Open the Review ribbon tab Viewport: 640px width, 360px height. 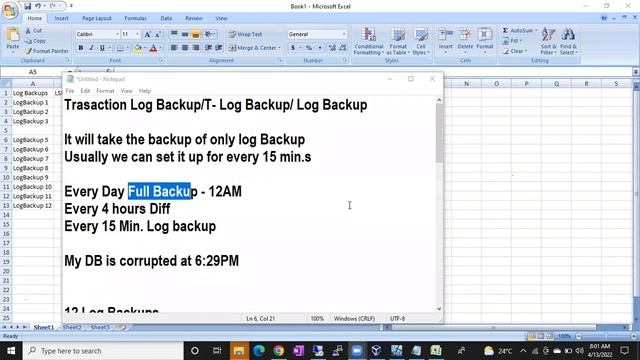pos(194,18)
